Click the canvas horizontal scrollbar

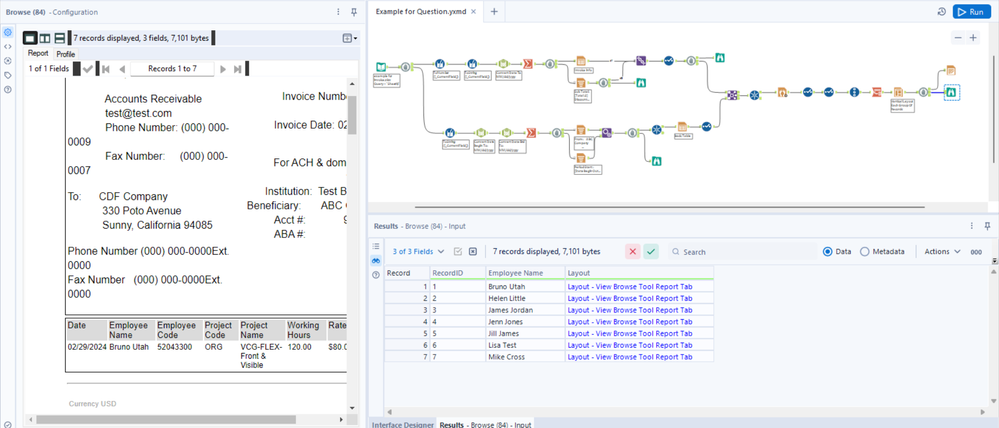pos(670,207)
